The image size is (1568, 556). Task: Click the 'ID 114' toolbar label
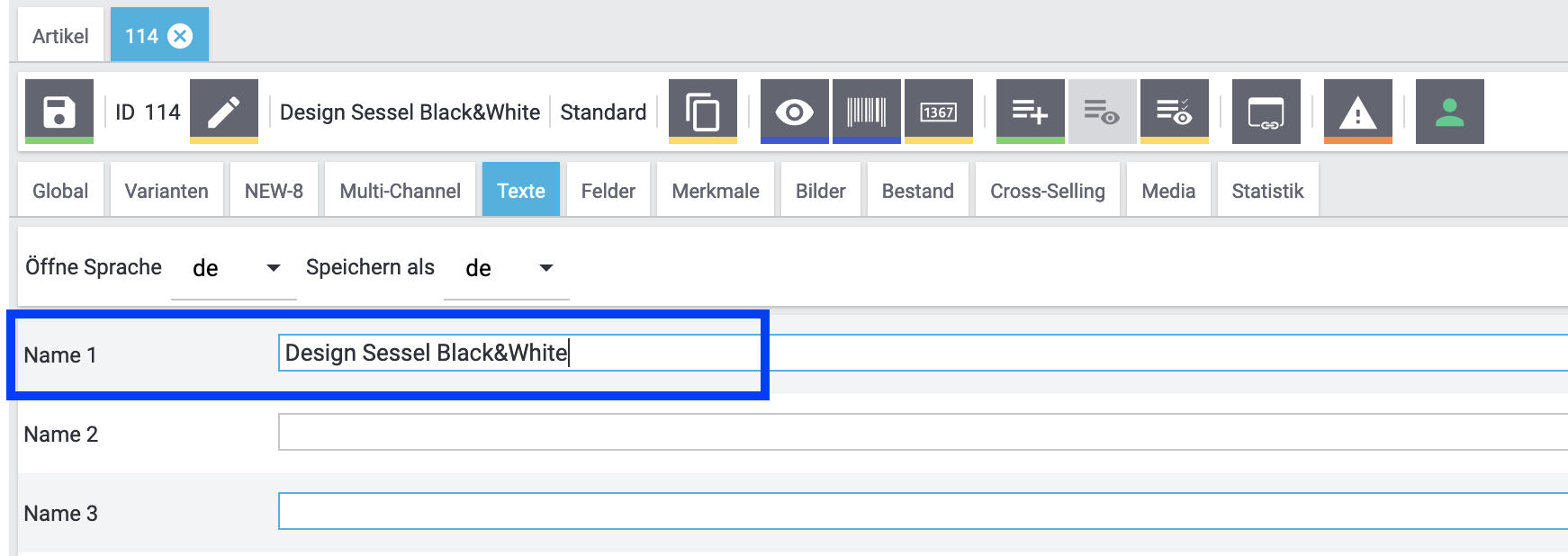tap(148, 112)
